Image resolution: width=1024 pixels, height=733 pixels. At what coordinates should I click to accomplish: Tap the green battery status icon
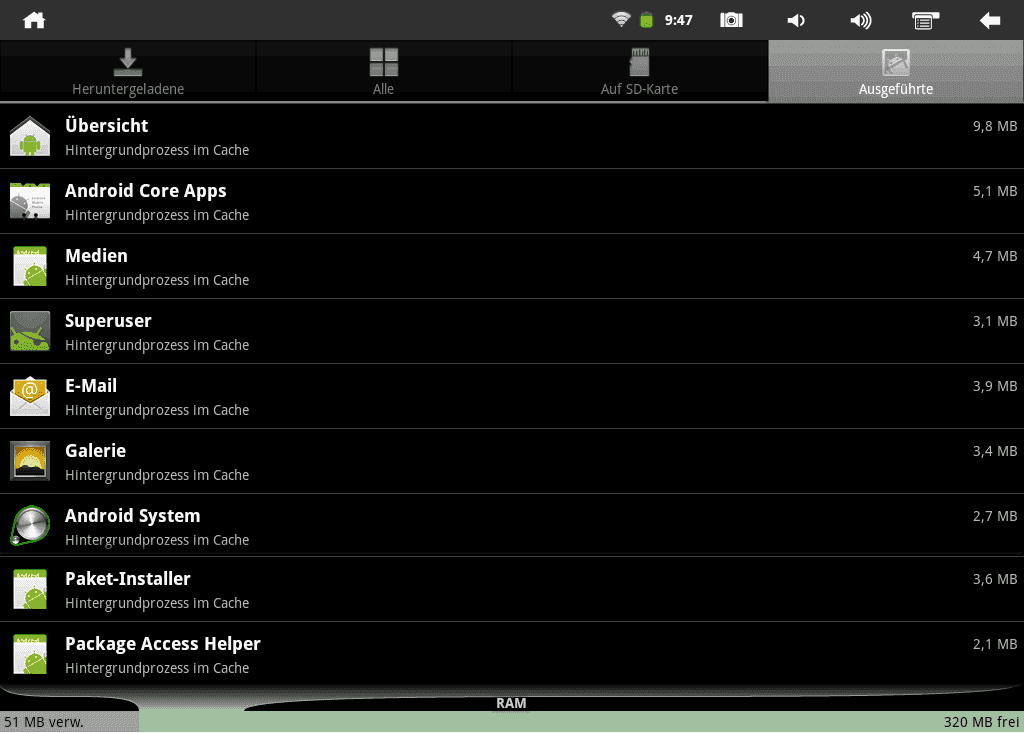pos(647,20)
